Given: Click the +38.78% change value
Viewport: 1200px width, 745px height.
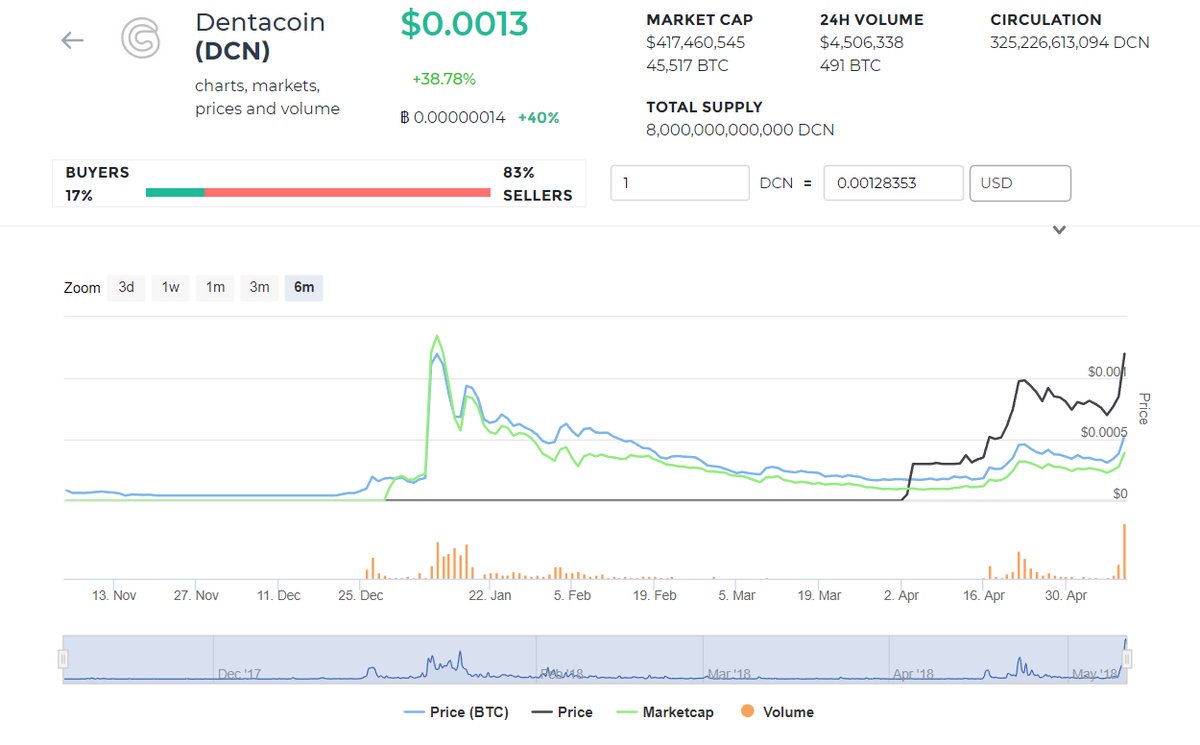Looking at the screenshot, I should click(444, 79).
